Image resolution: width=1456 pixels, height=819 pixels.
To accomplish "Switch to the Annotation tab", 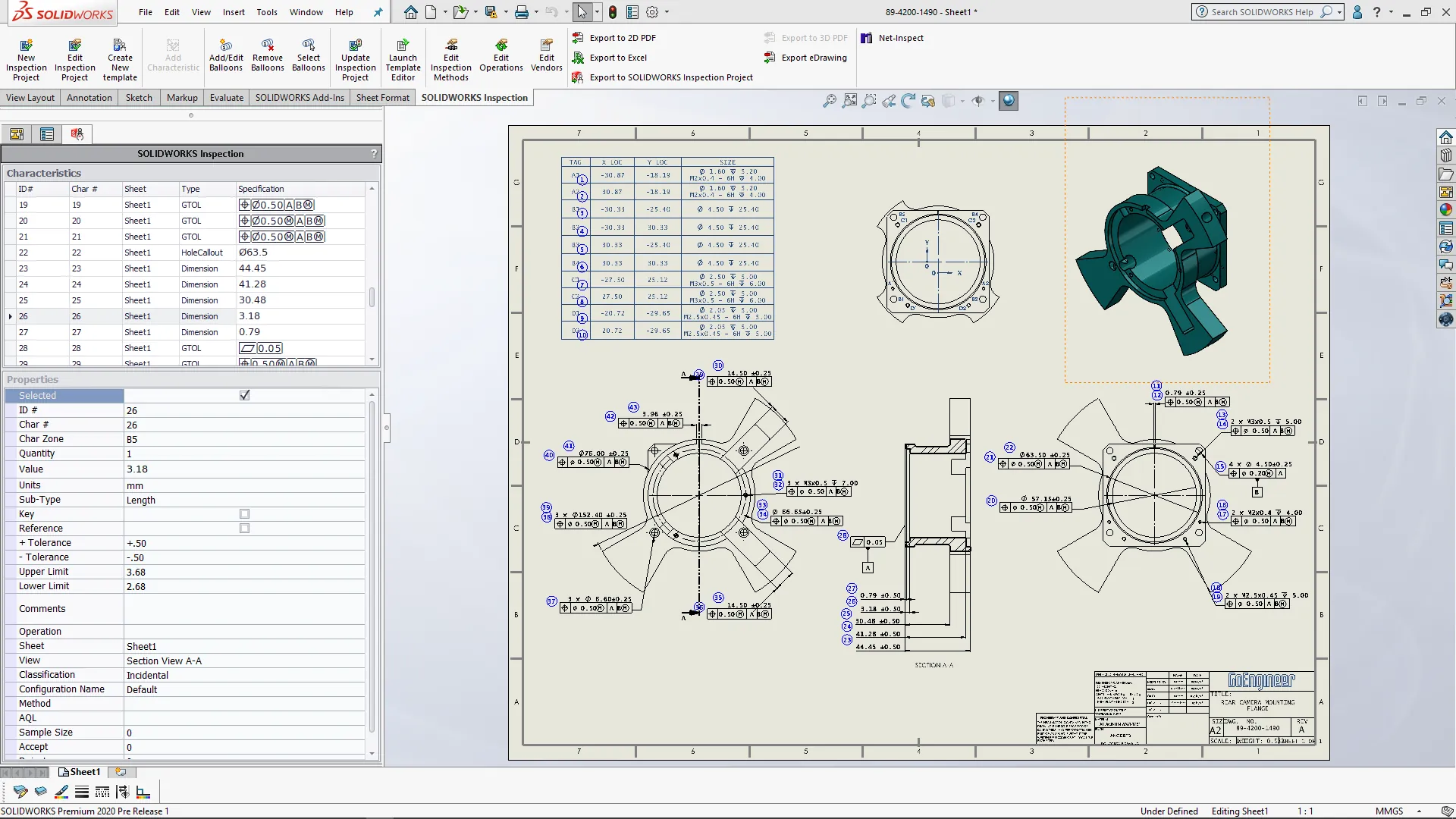I will point(89,98).
